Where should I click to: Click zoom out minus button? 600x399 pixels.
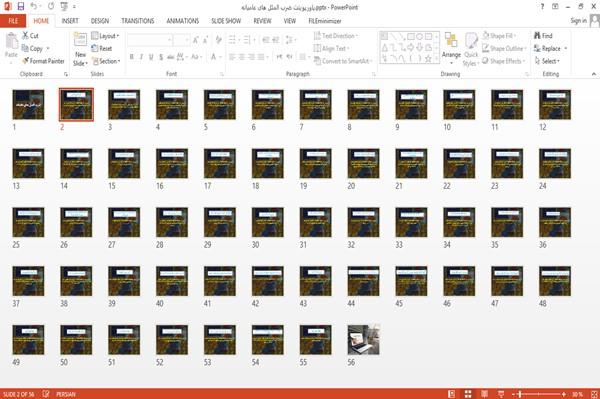[x=514, y=394]
